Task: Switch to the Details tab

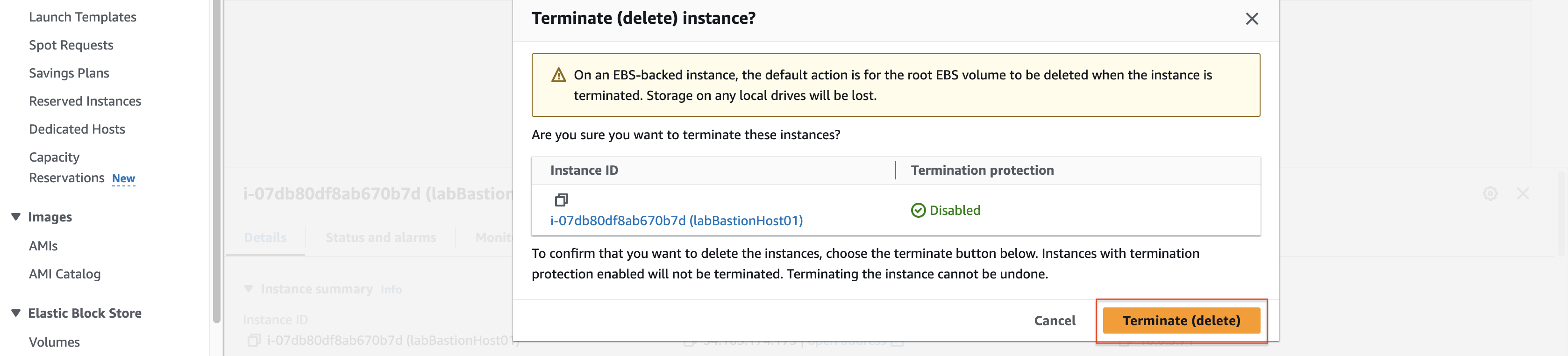Action: [265, 238]
